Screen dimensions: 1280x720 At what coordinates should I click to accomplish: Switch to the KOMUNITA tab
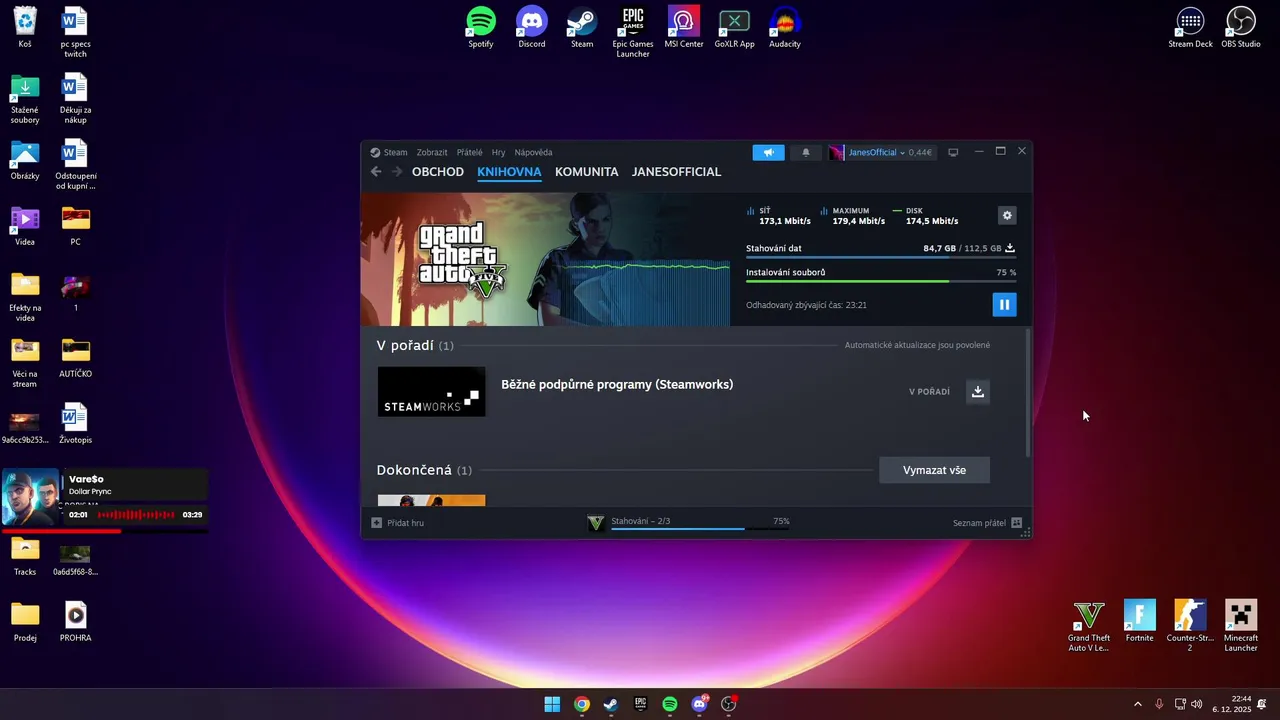(587, 172)
